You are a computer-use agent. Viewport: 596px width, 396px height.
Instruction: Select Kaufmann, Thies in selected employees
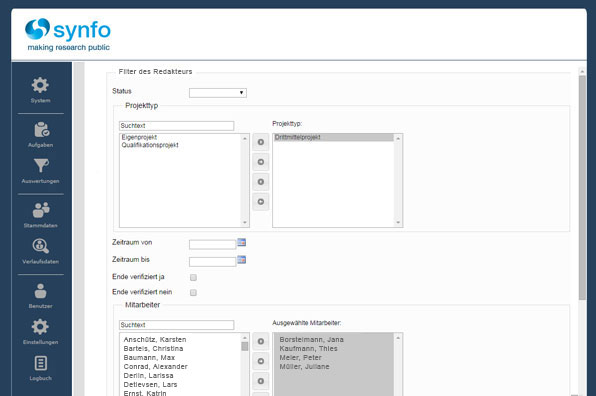tap(309, 348)
